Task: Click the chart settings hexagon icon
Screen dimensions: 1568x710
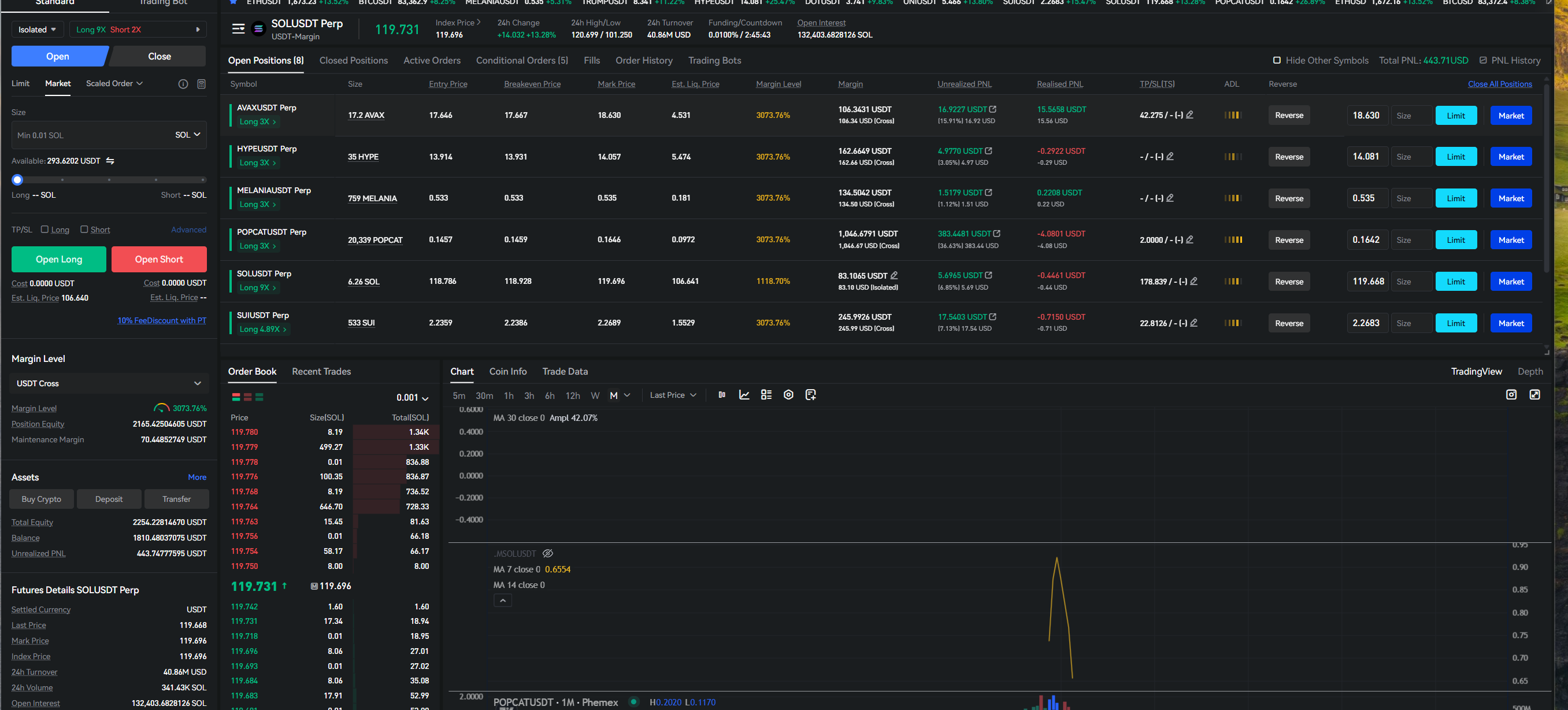Action: (x=788, y=395)
